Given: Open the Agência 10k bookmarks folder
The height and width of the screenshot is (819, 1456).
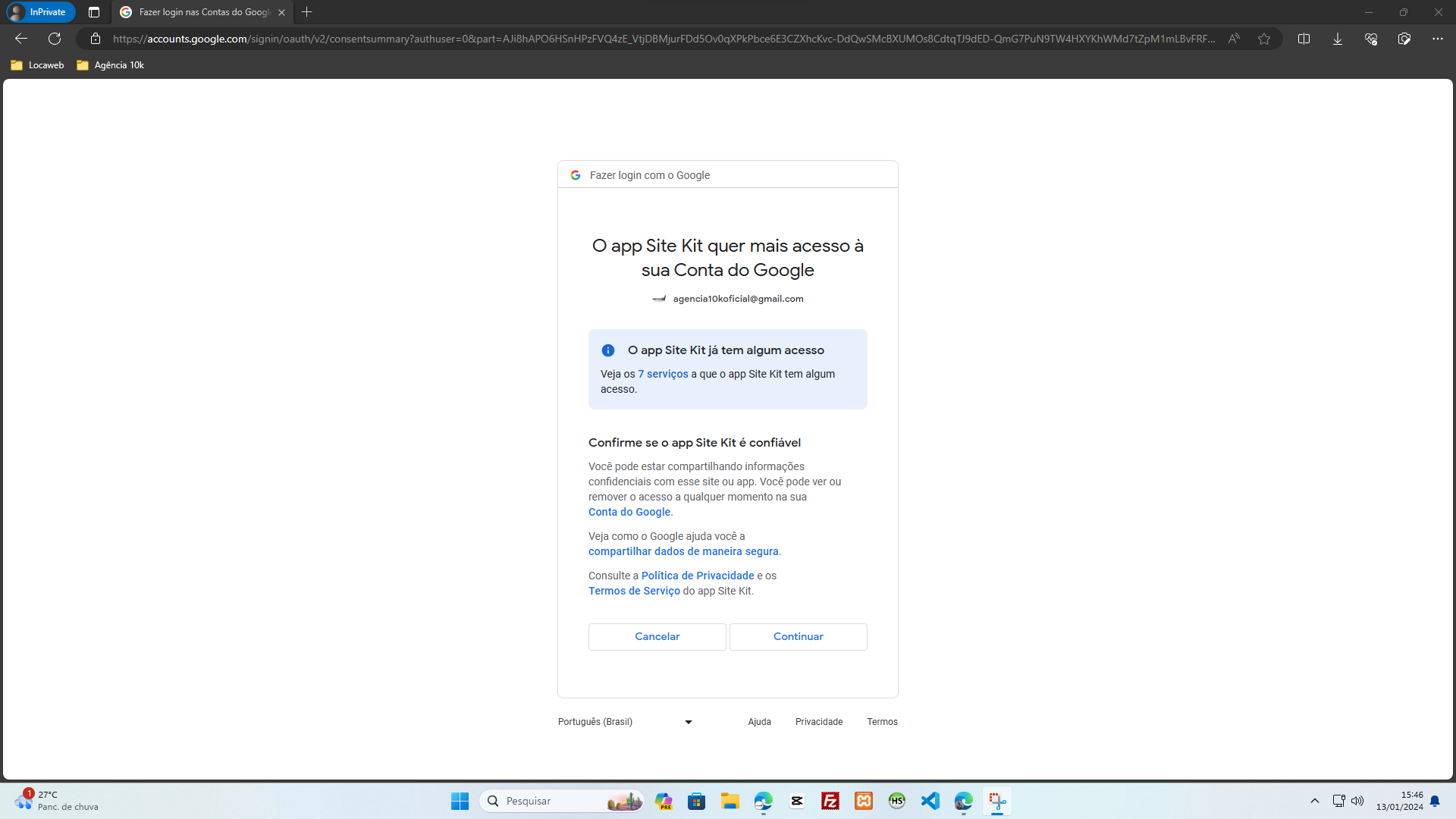Looking at the screenshot, I should point(111,65).
